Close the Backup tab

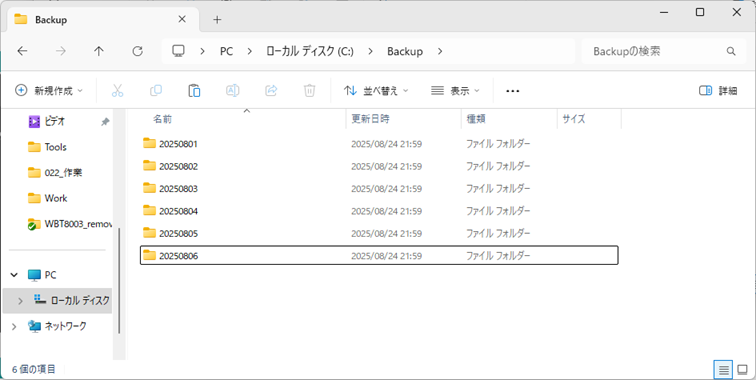[x=182, y=19]
